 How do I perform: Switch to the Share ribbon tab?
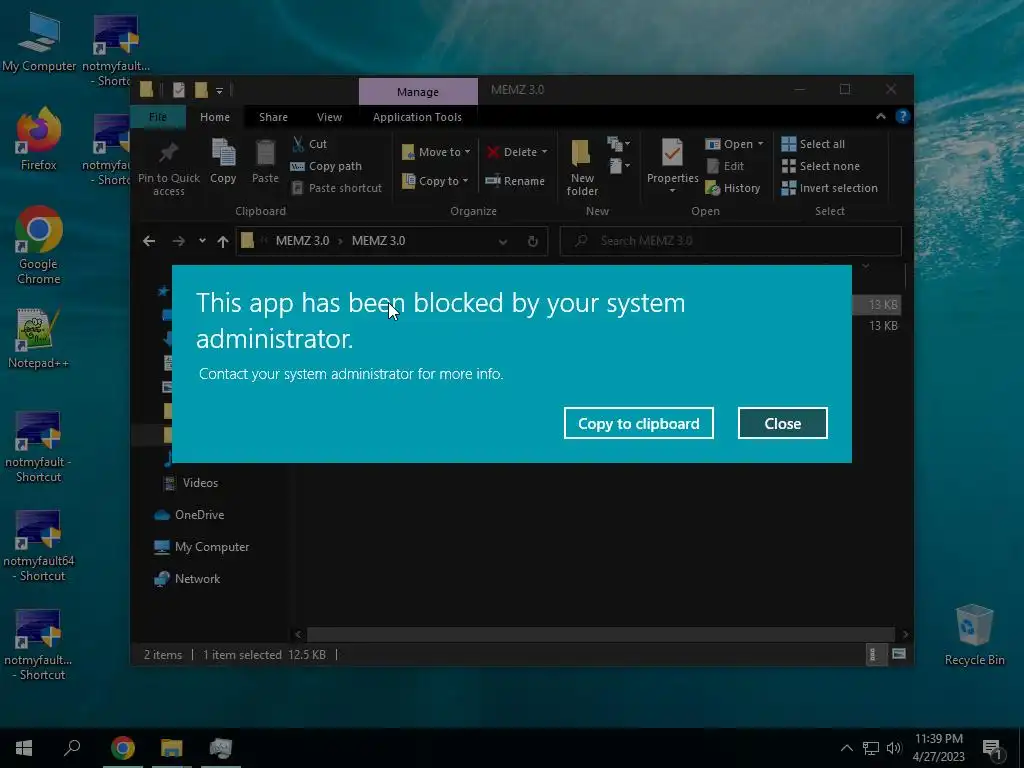click(273, 117)
